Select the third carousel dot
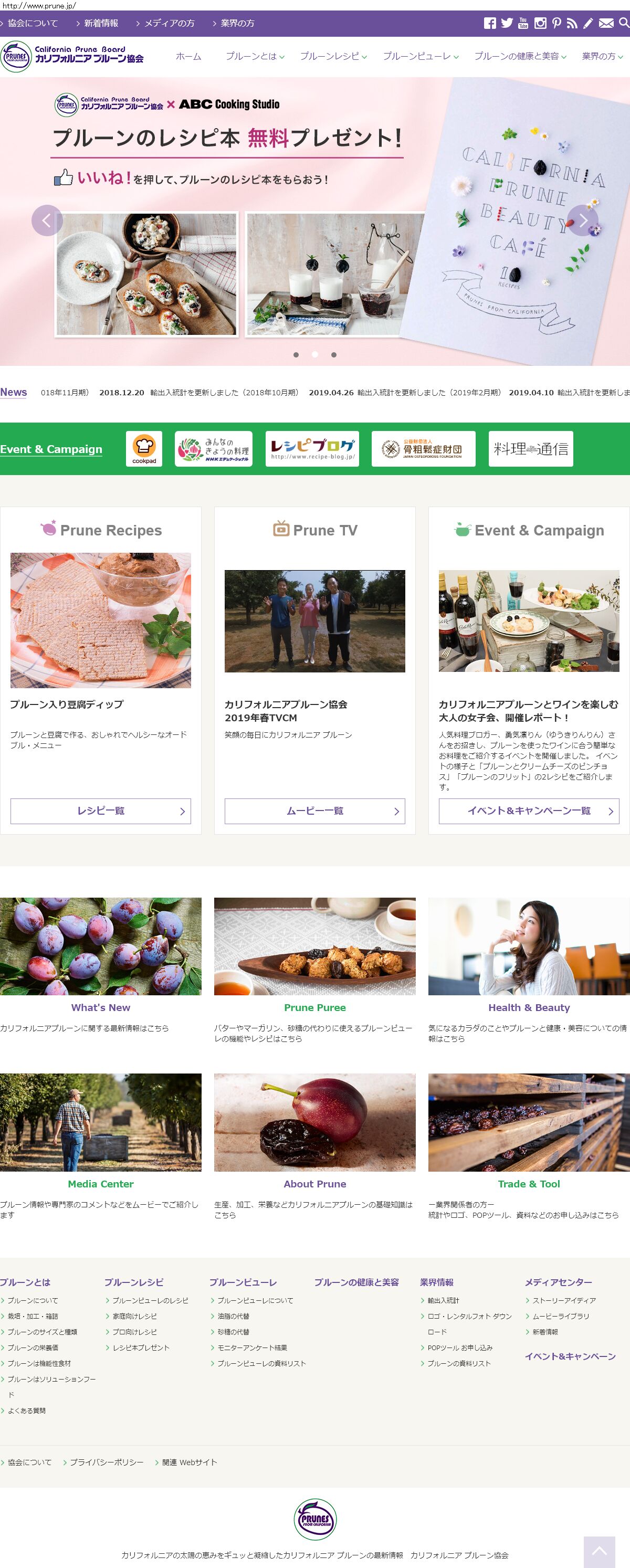The height and width of the screenshot is (1568, 630). click(333, 354)
